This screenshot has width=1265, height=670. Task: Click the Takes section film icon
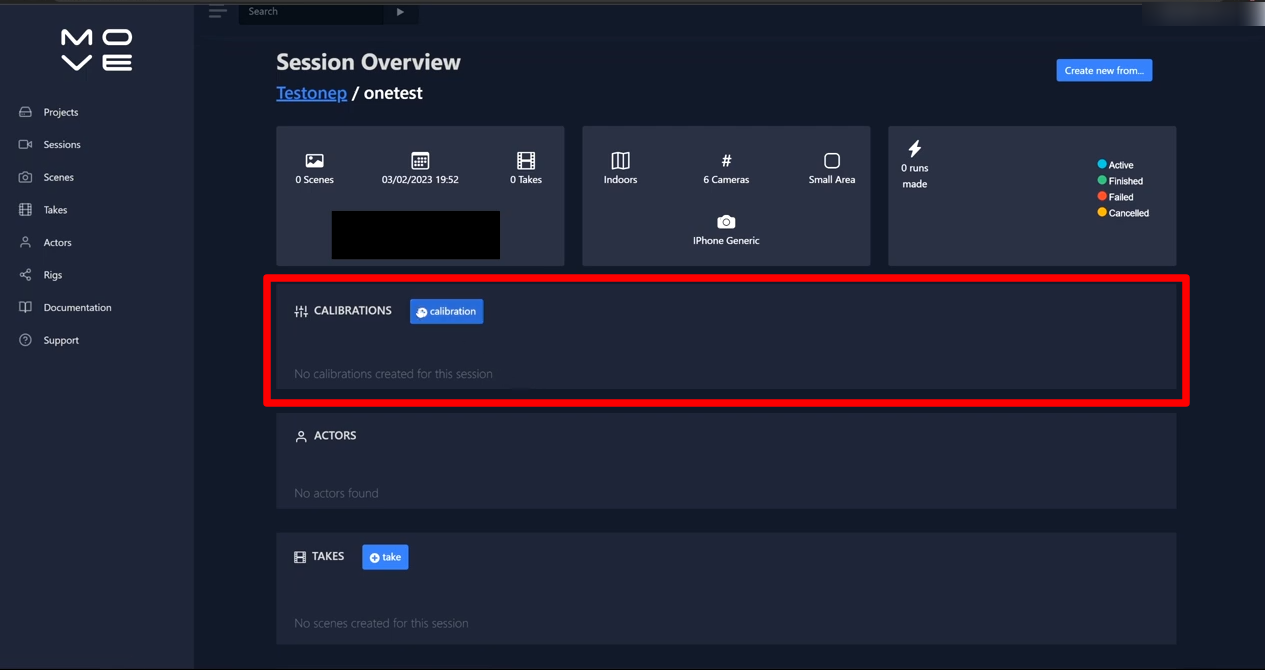(300, 557)
